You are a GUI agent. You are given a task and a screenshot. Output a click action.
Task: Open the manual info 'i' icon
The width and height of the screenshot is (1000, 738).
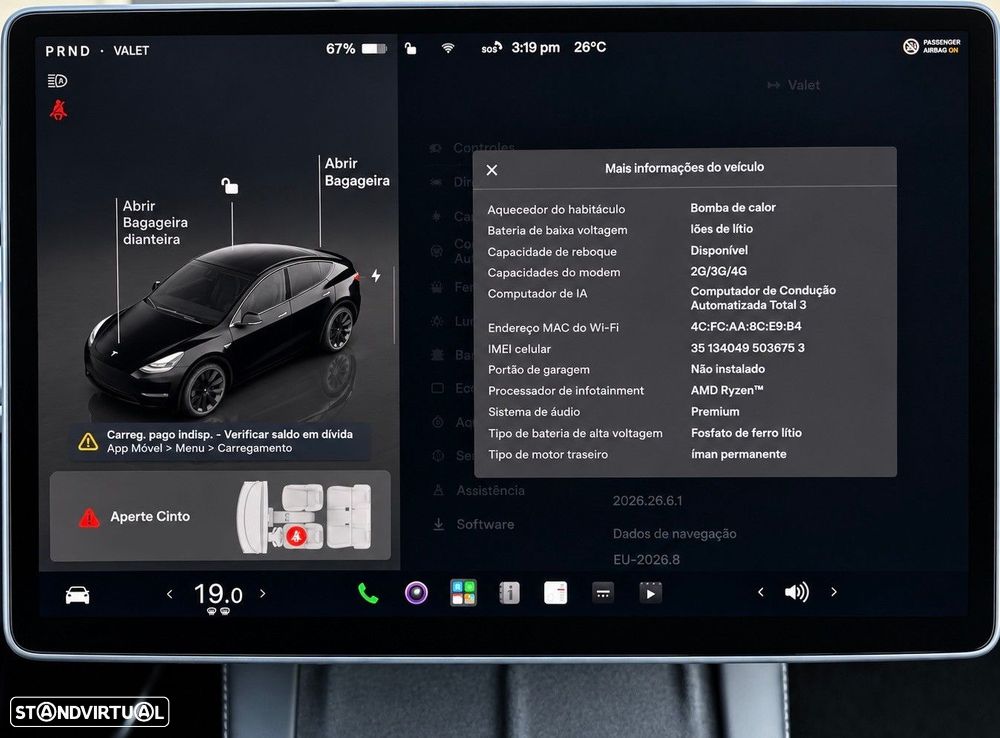pyautogui.click(x=509, y=593)
